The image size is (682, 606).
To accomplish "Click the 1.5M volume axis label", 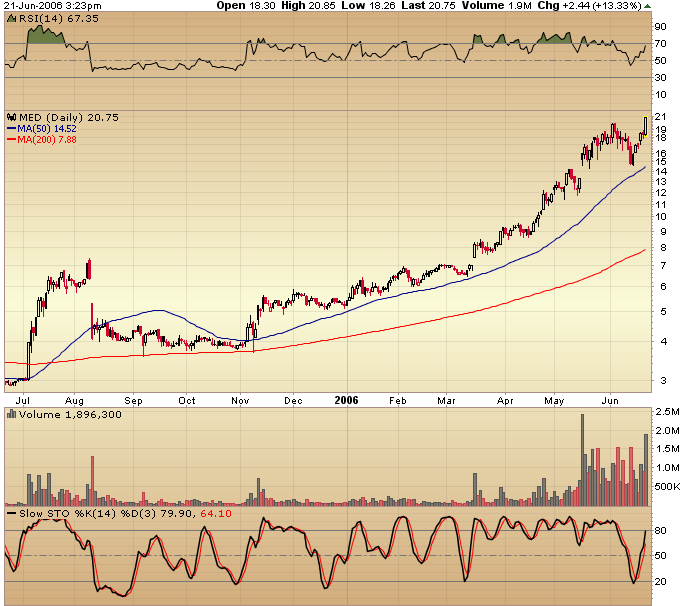I will [667, 449].
